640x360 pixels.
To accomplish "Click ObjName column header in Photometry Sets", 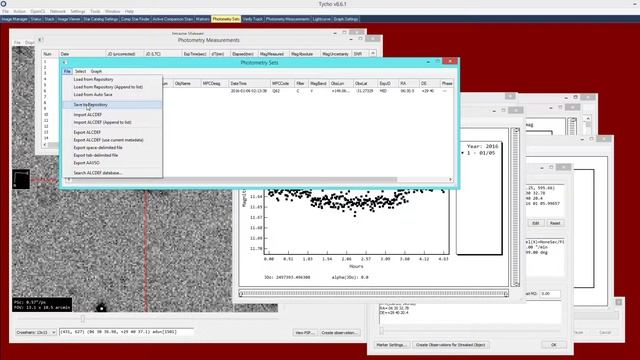I will click(x=186, y=83).
